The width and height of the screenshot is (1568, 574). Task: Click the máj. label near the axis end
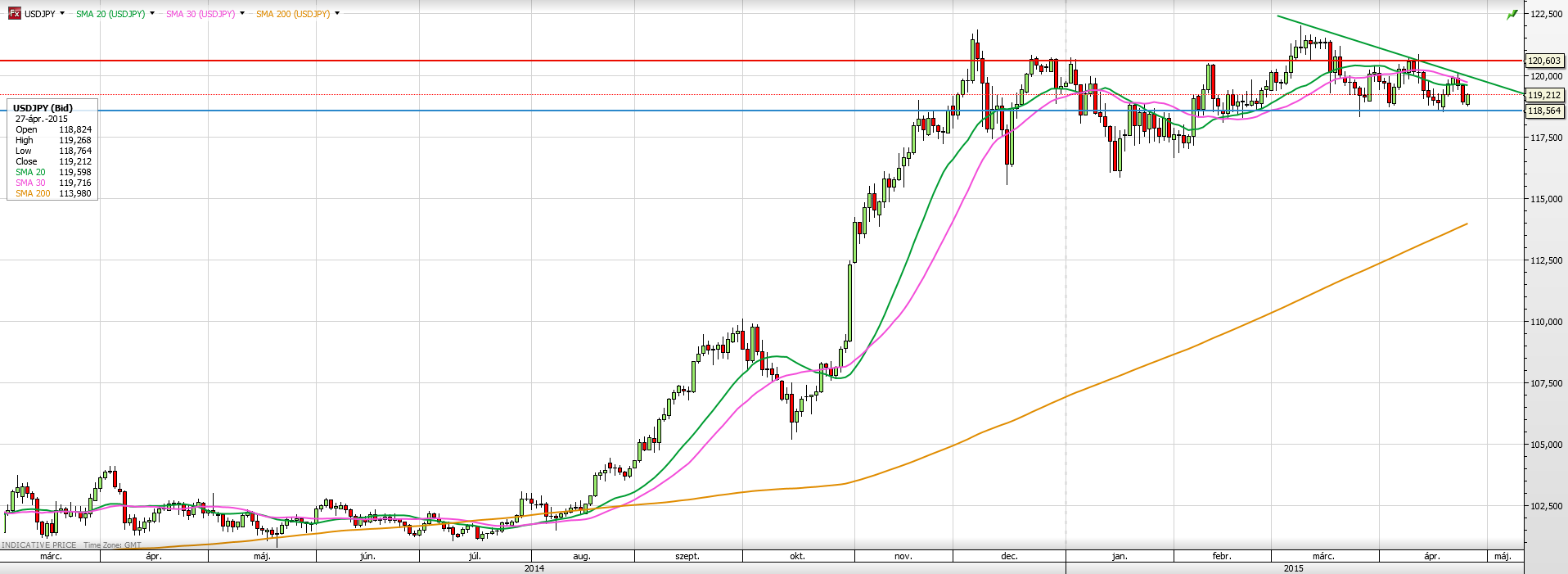1503,556
